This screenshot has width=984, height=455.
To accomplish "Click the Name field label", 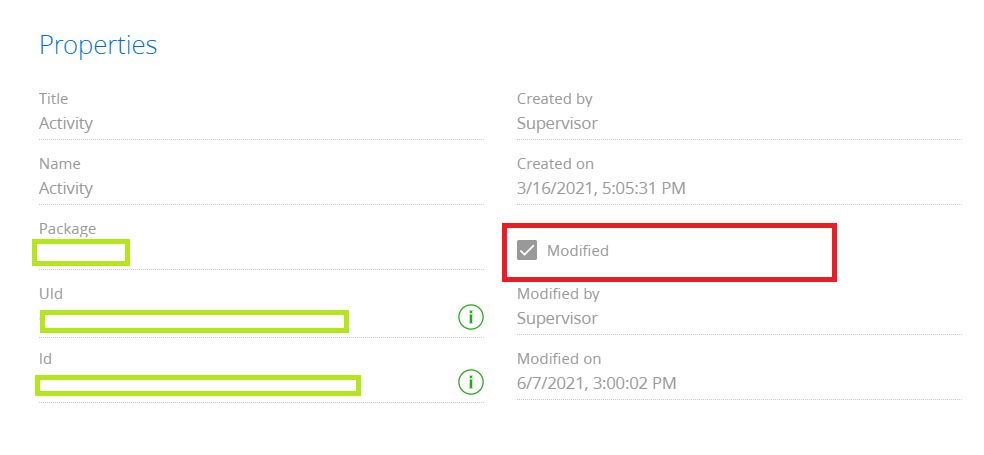I will [60, 164].
